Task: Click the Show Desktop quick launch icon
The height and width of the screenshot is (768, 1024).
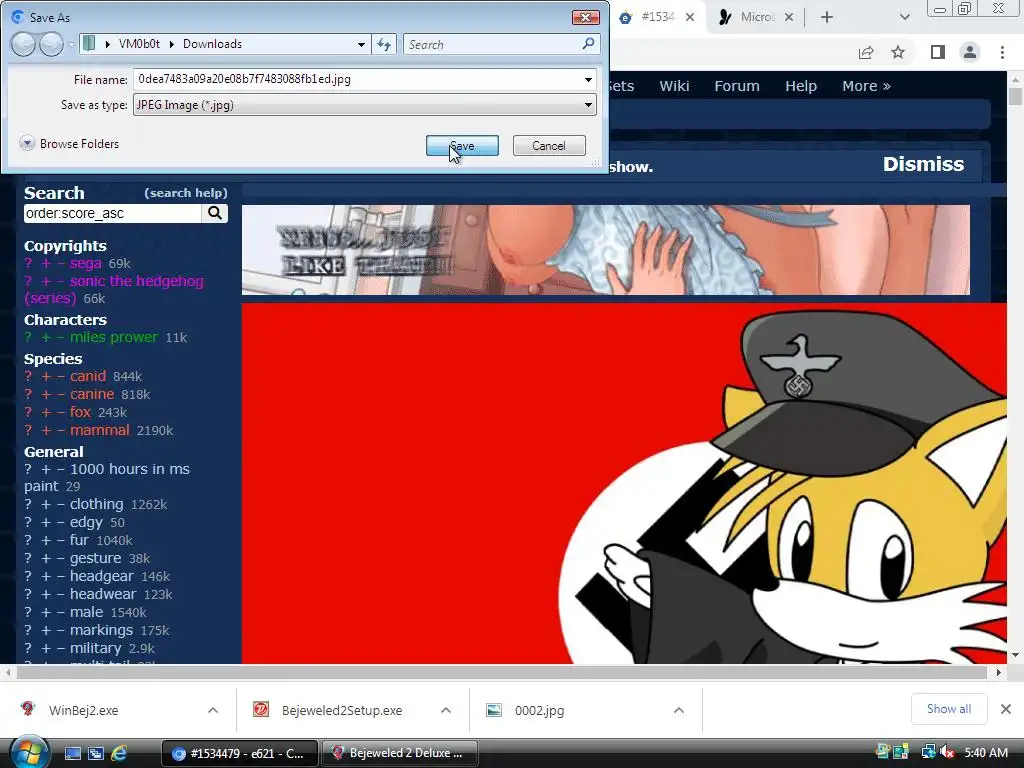Action: (x=72, y=753)
